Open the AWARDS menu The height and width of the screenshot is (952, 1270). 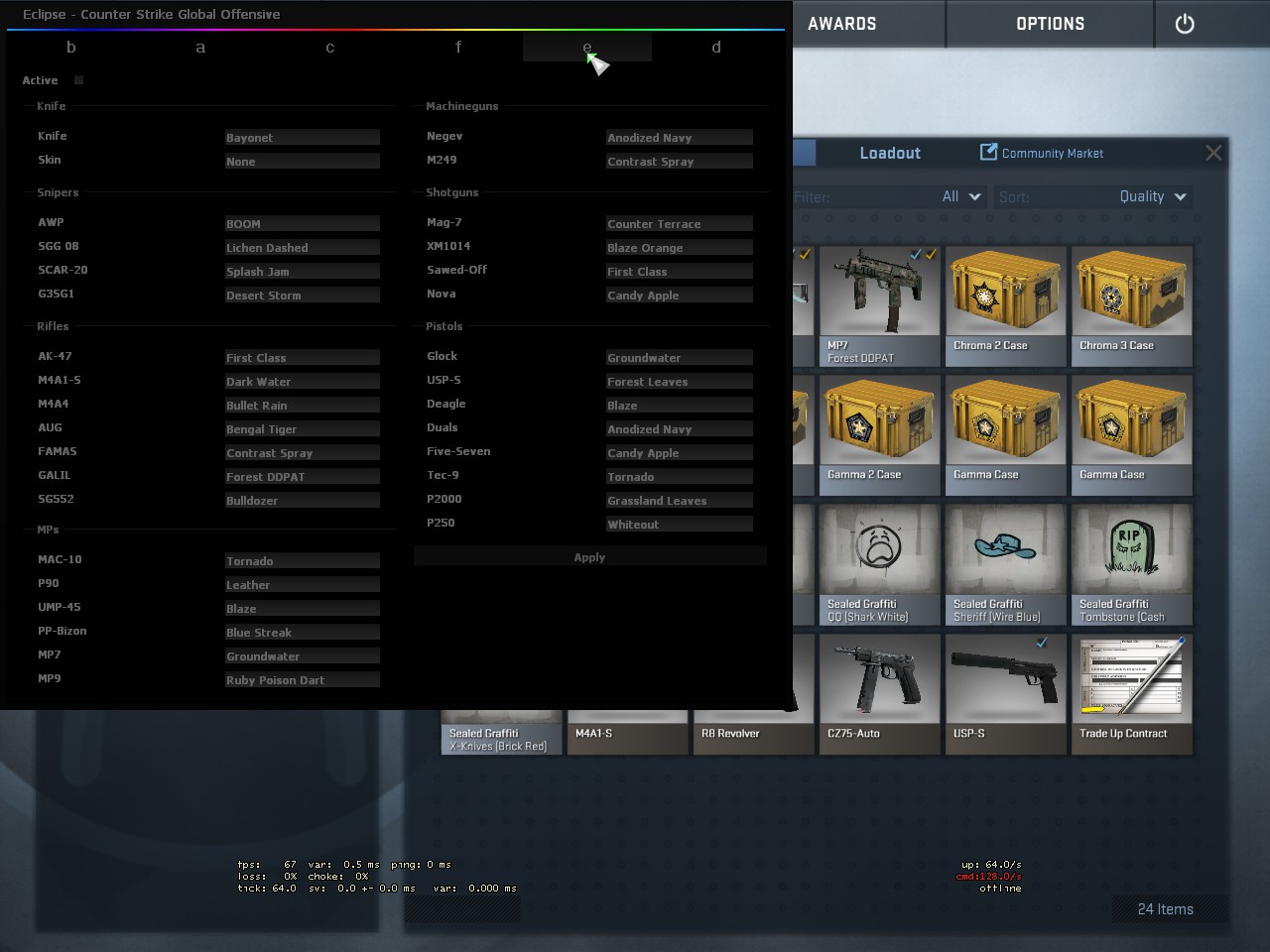[842, 24]
